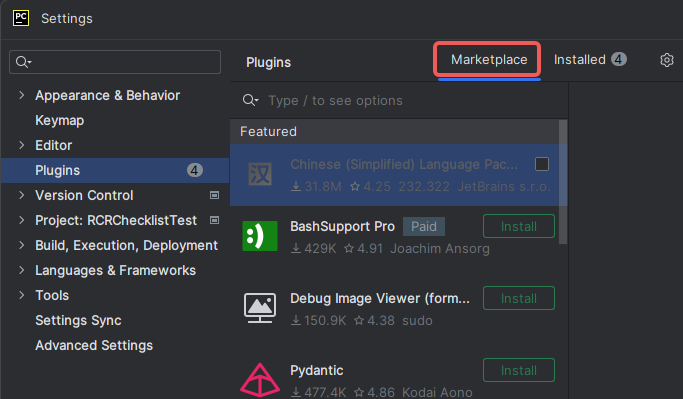Click the plugin list vertical scrollbar
Viewport: 683px width, 399px height.
[563, 182]
